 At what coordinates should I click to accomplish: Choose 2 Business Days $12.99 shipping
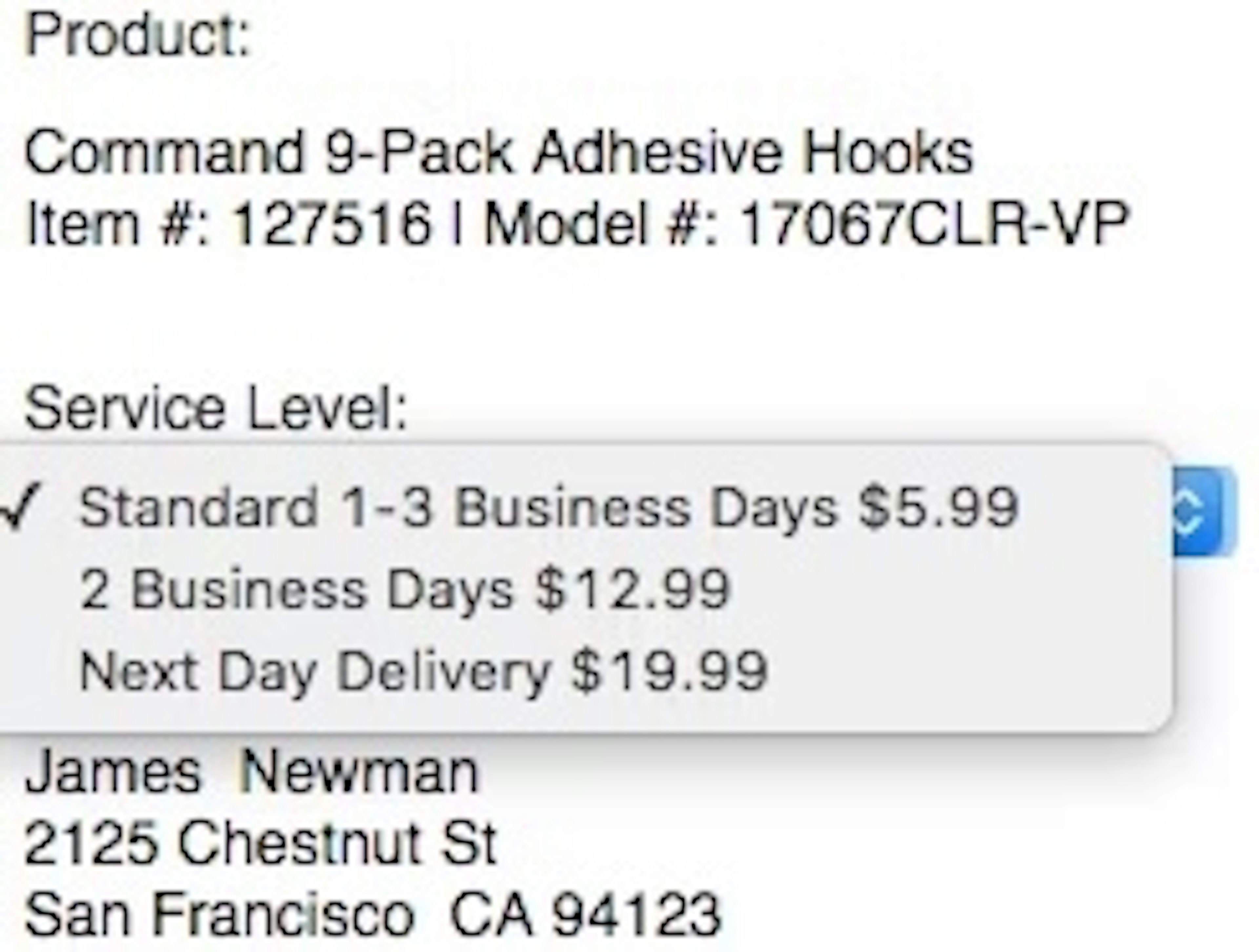(x=404, y=589)
